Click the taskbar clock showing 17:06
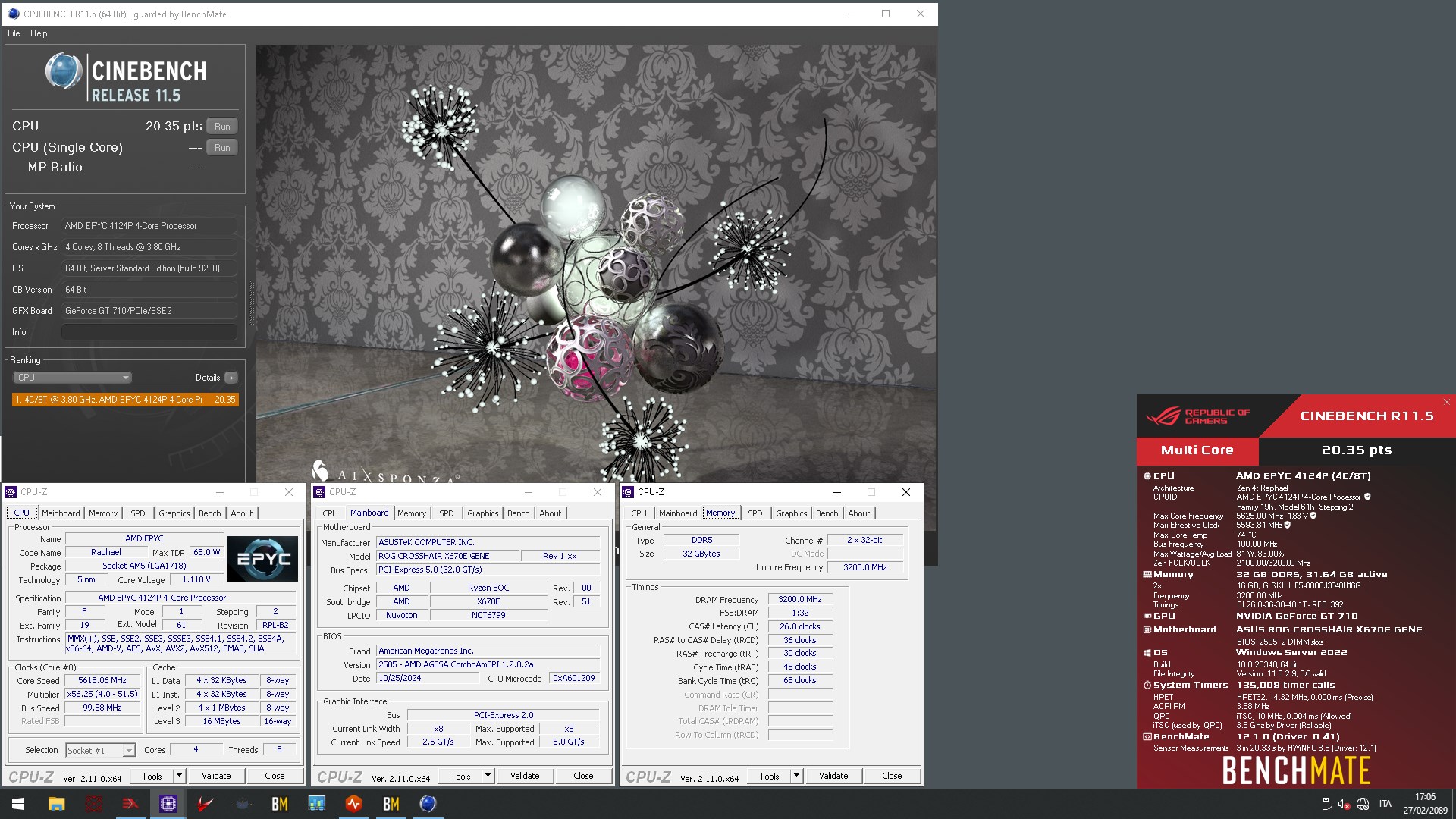 1425,804
